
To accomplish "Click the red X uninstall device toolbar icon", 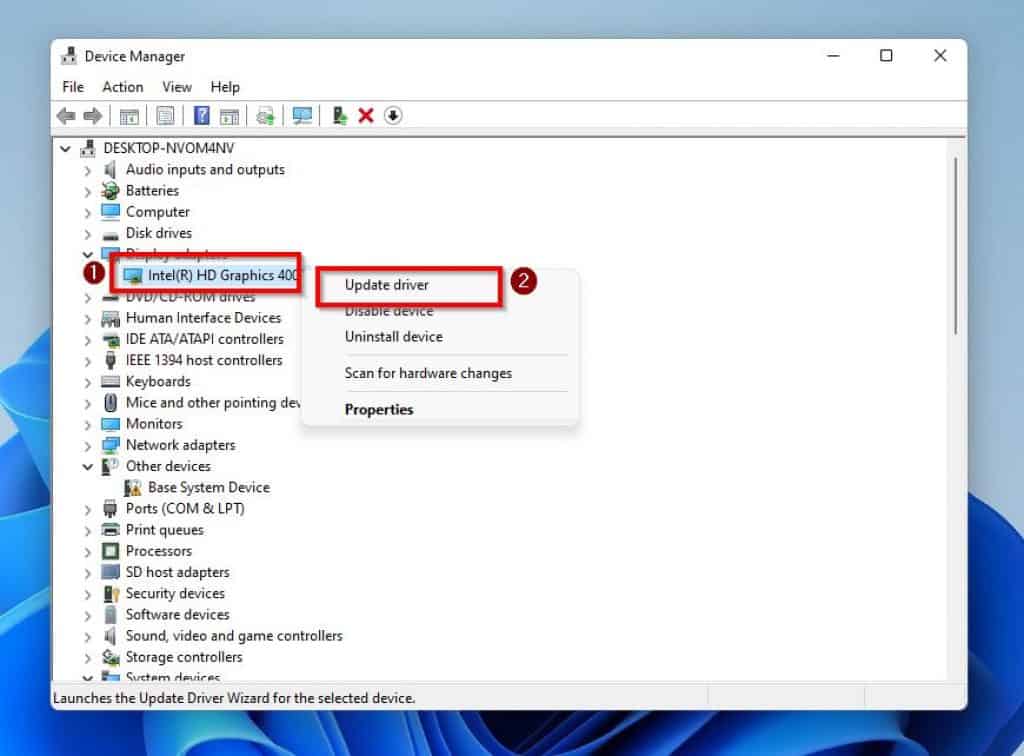I will tap(366, 116).
